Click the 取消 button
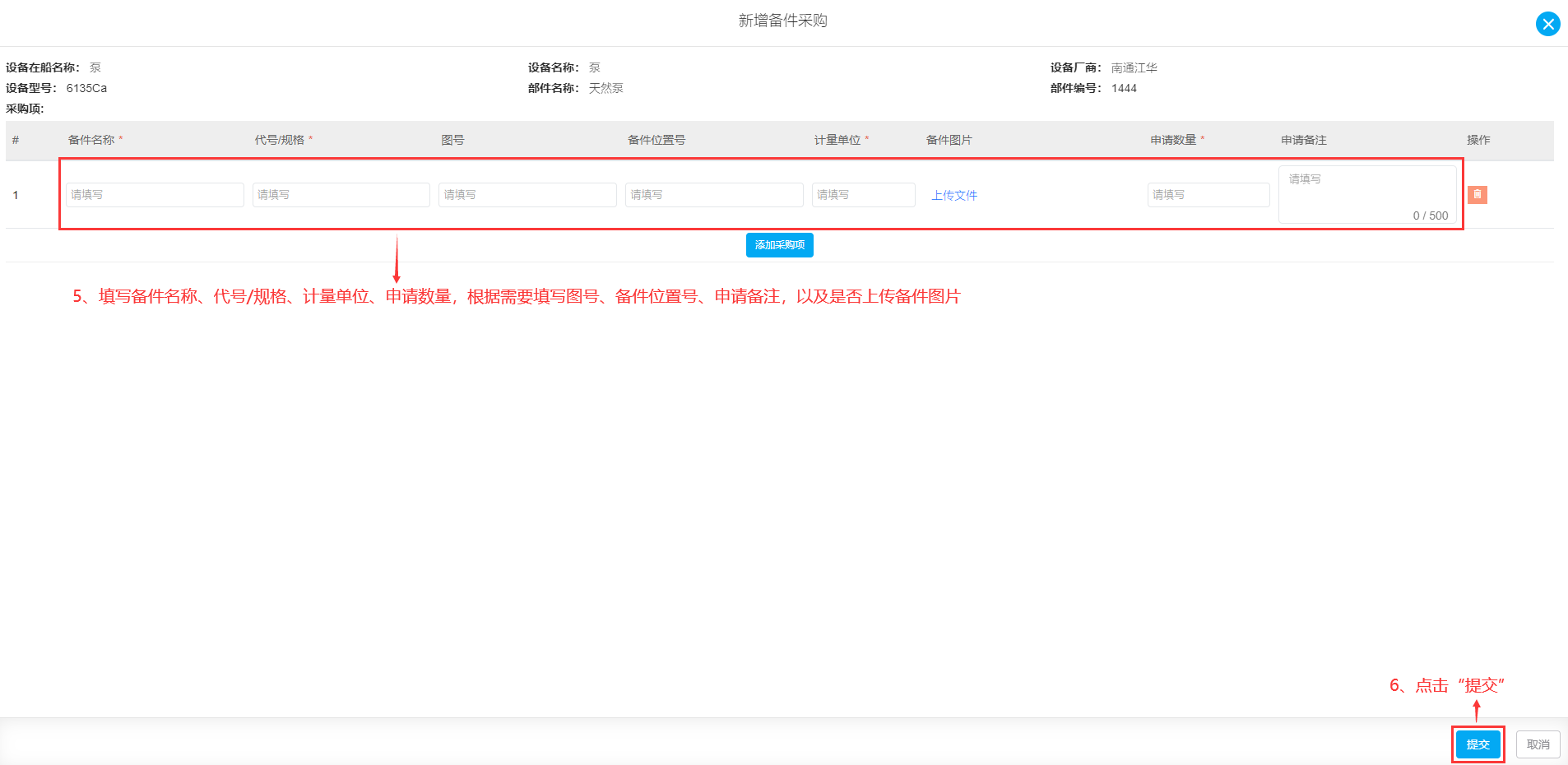1568x765 pixels. coord(1538,744)
